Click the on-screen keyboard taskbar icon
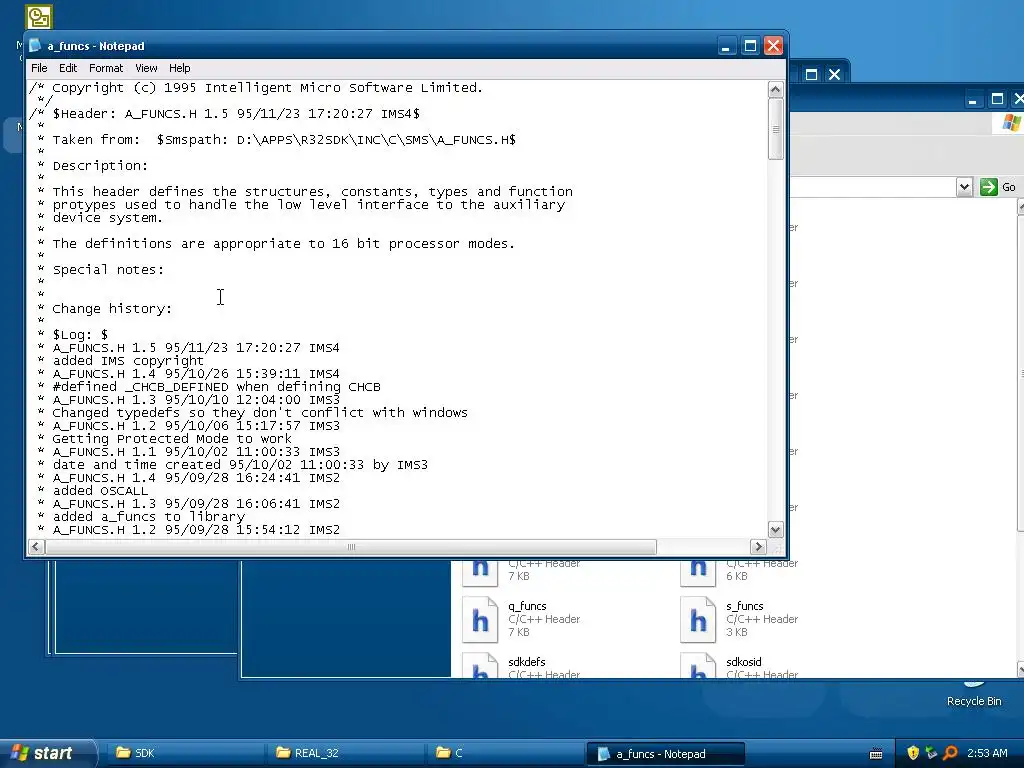This screenshot has width=1024, height=768. pyautogui.click(x=876, y=754)
